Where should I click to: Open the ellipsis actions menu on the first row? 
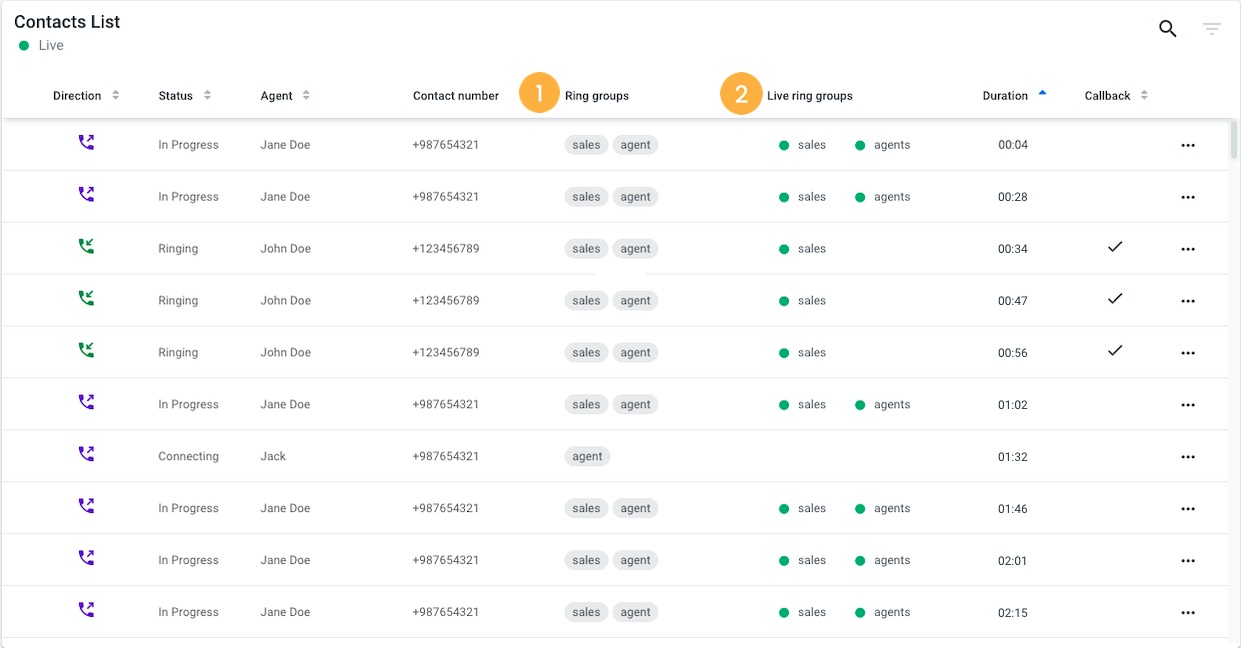coord(1188,144)
